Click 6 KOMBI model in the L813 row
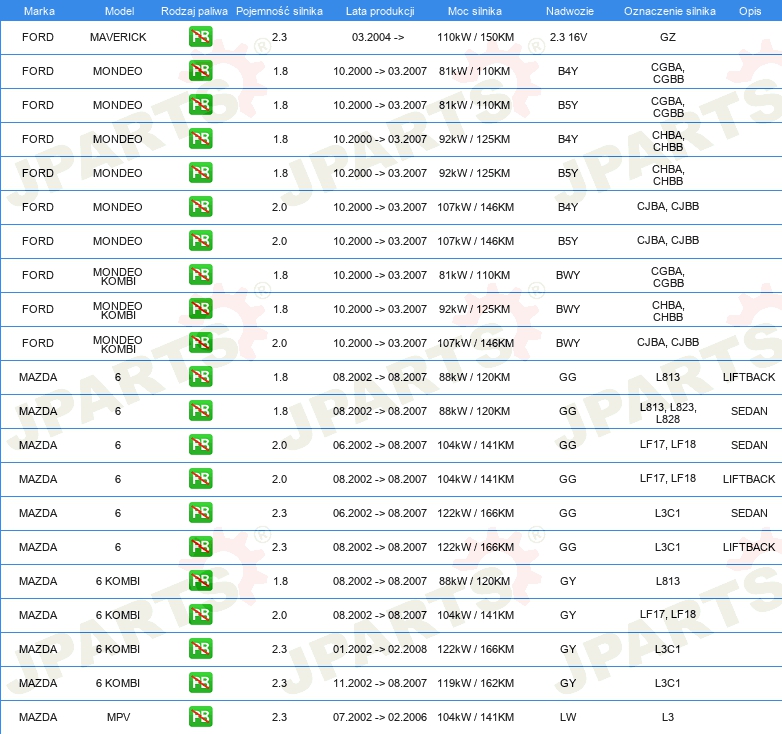The width and height of the screenshot is (782, 734). (x=118, y=581)
